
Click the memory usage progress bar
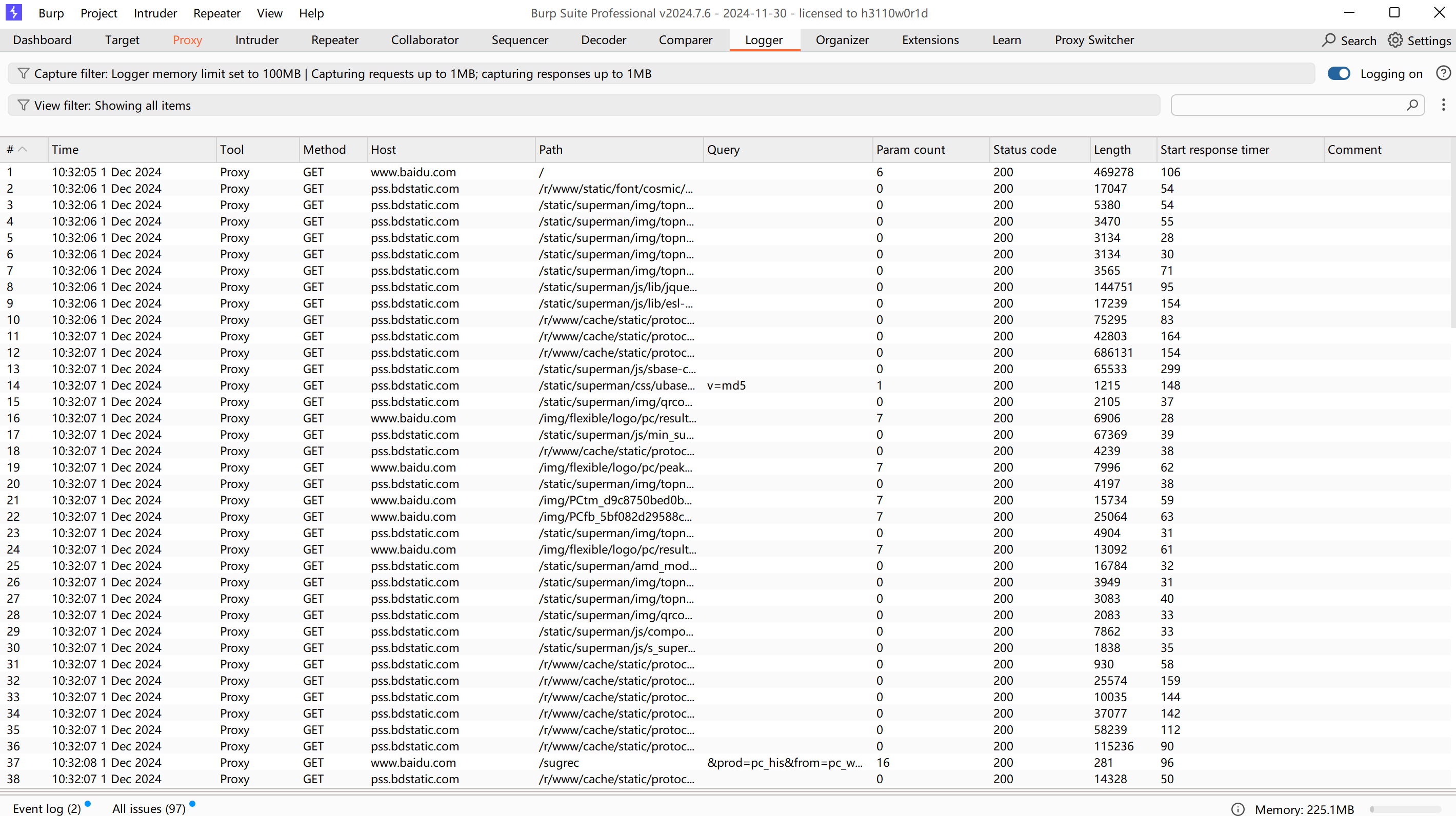(x=1405, y=809)
